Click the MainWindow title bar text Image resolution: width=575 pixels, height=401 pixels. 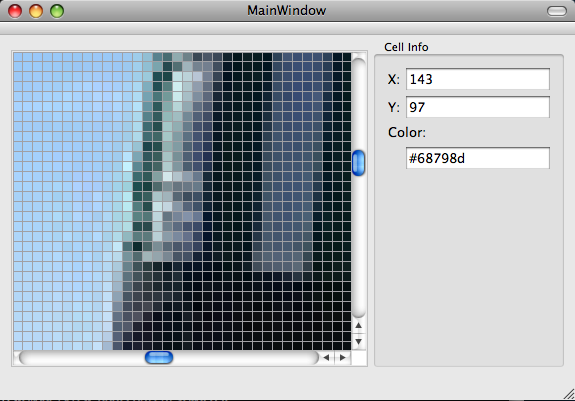coord(286,11)
